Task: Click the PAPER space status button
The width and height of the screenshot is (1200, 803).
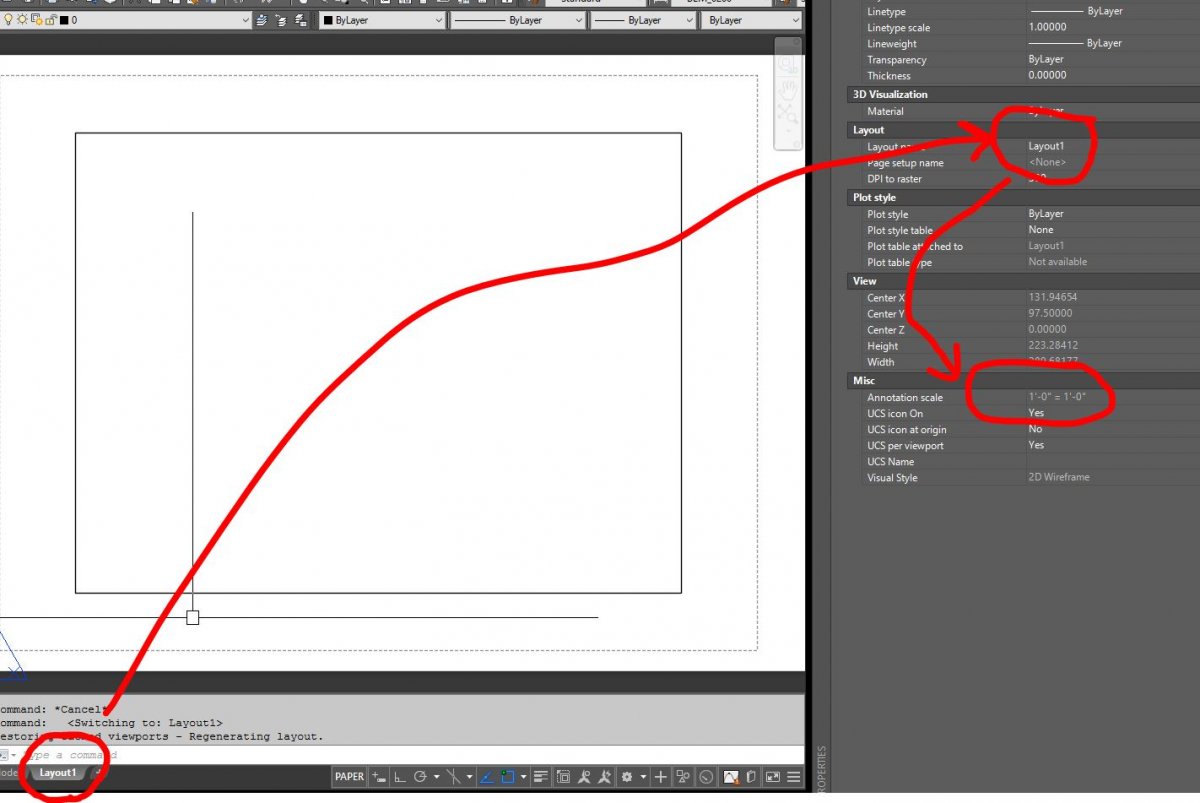Action: (349, 776)
